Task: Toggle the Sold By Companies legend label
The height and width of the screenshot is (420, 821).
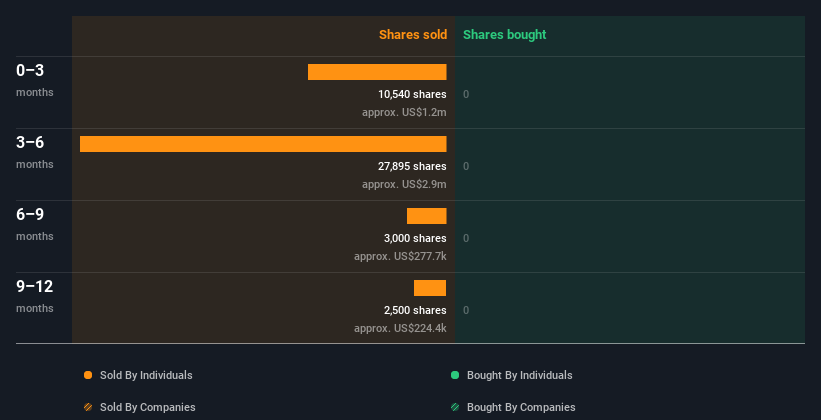Action: [148, 407]
